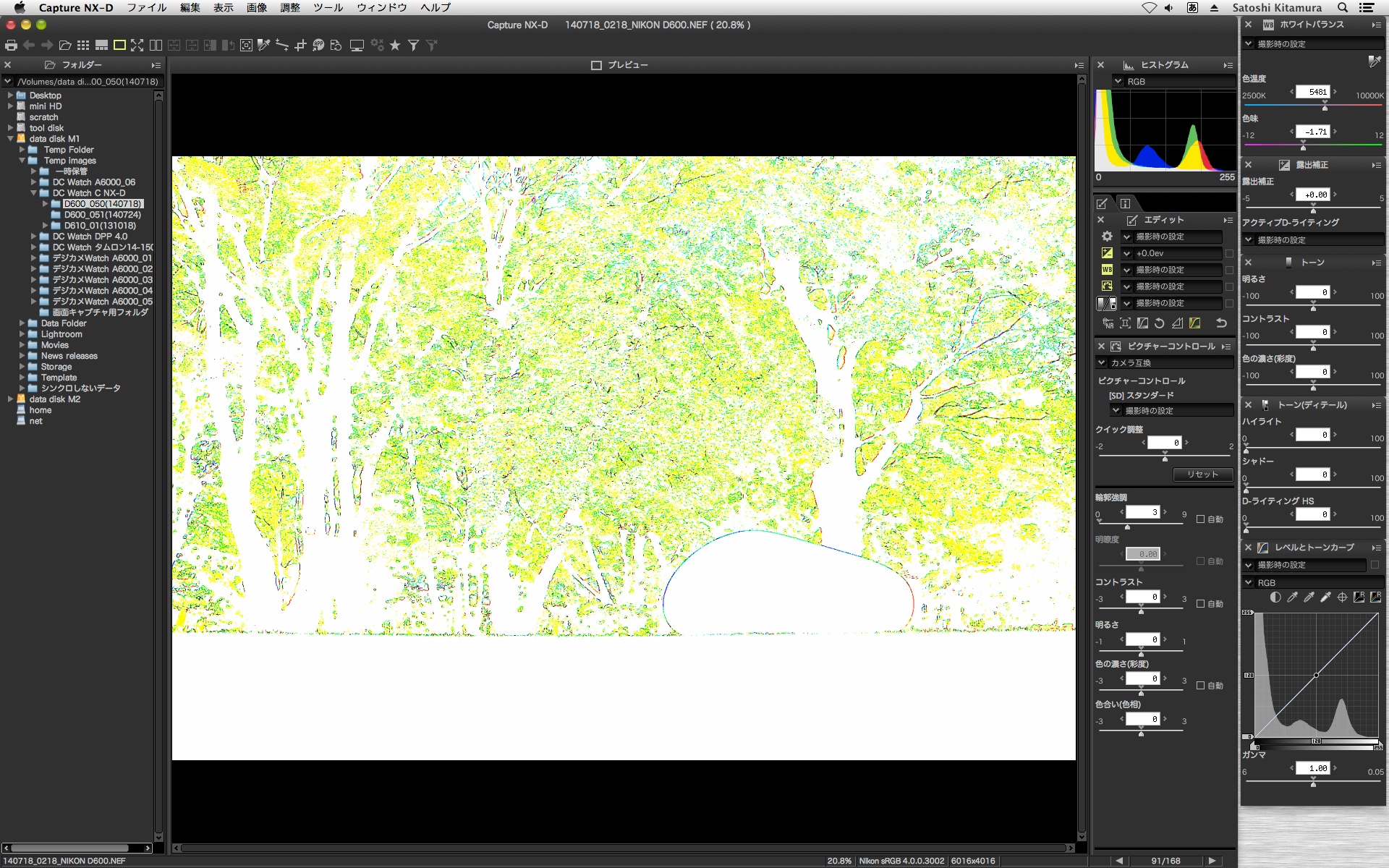The image size is (1389, 868).
Task: Select the crop tool in toolbar
Action: coord(300,46)
